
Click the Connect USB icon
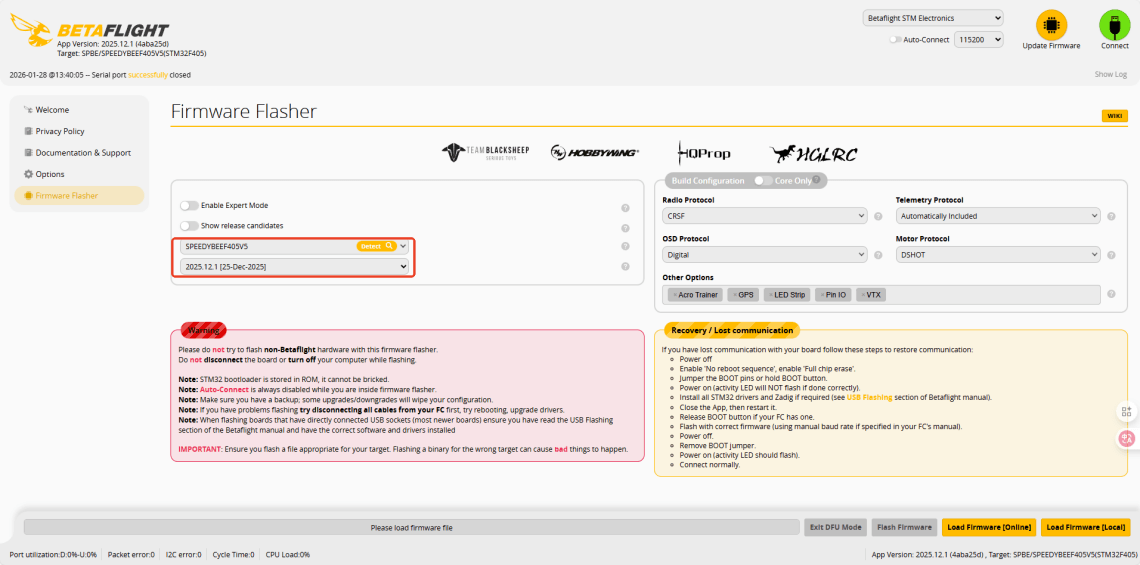coord(1114,25)
